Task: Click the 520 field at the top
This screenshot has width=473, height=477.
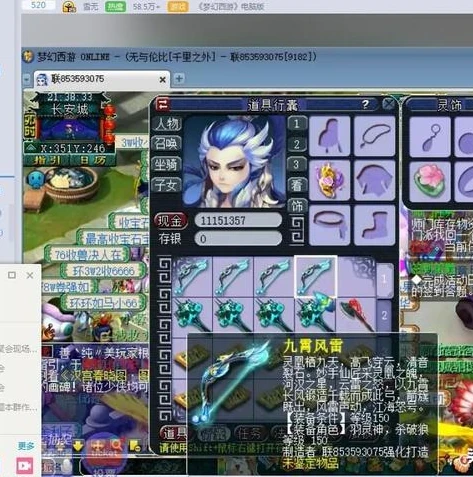Action: [38, 5]
